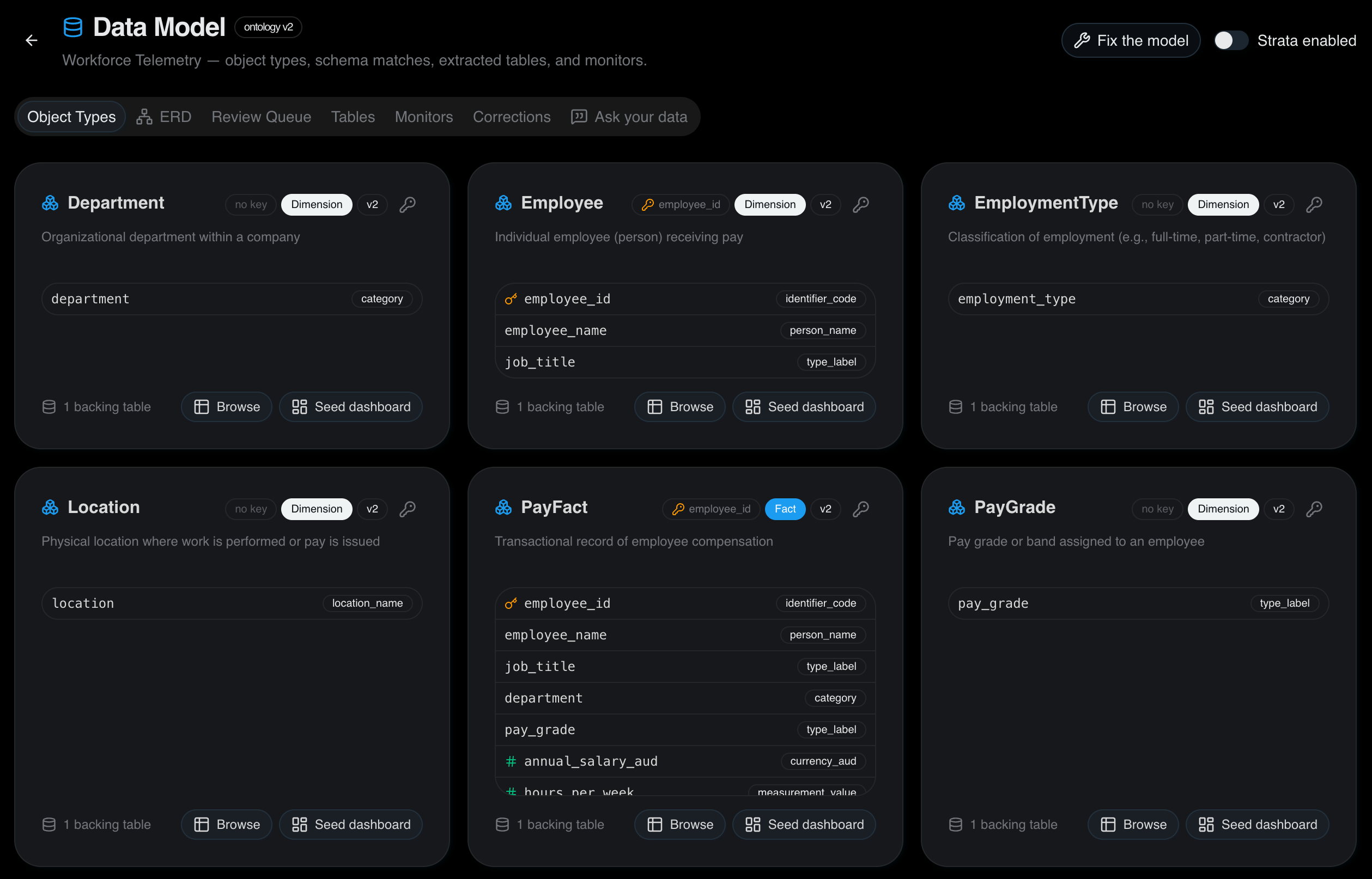Image resolution: width=1372 pixels, height=879 pixels.
Task: Open the Tables tab
Action: [353, 117]
